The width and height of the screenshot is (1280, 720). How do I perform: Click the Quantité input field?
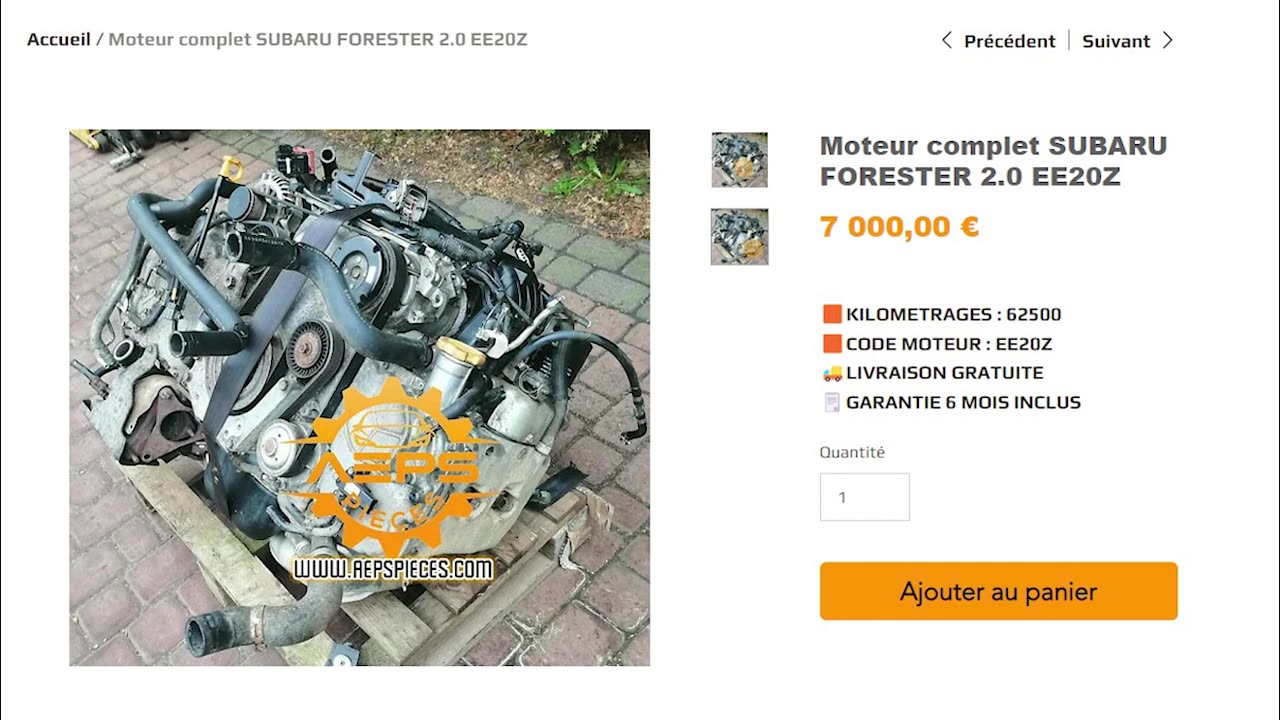[x=865, y=497]
